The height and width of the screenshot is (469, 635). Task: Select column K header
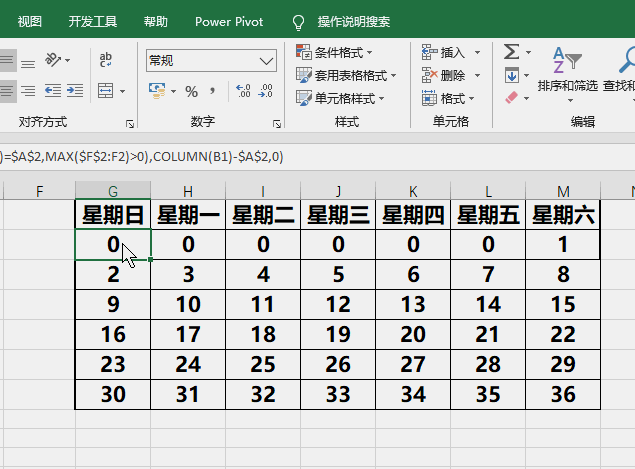(413, 191)
